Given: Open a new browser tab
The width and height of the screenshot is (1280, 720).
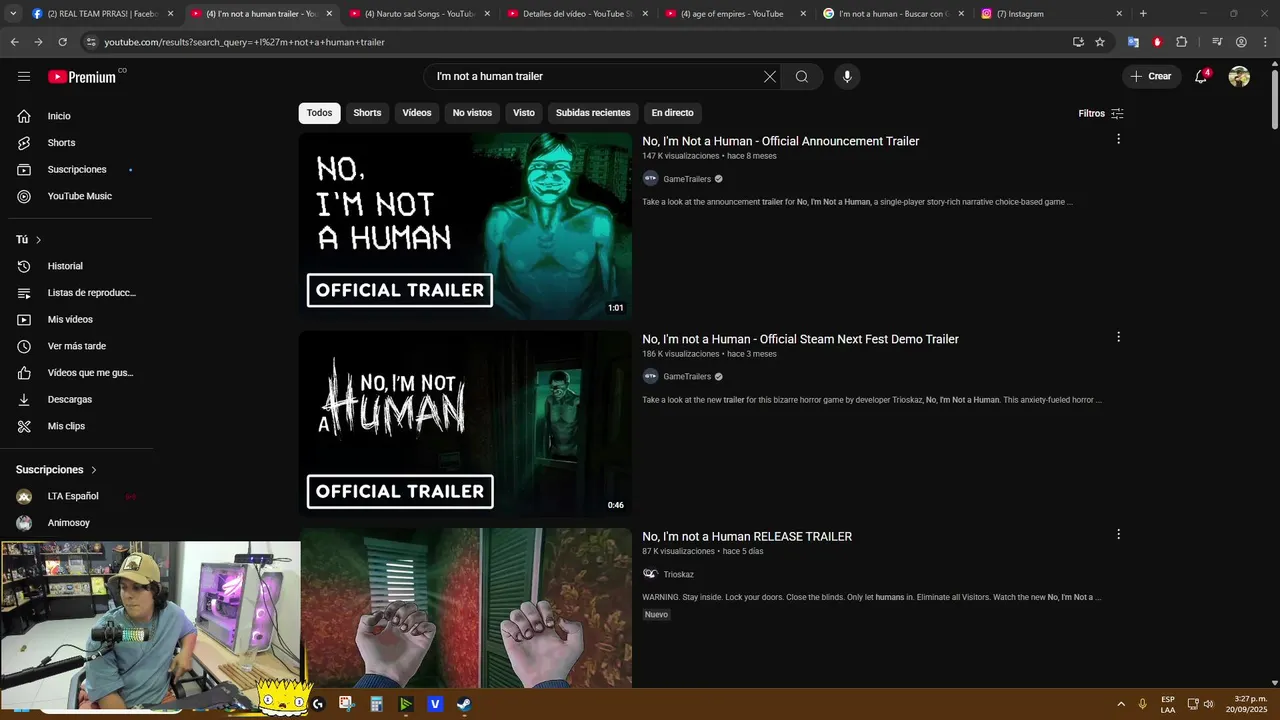Looking at the screenshot, I should (1143, 14).
